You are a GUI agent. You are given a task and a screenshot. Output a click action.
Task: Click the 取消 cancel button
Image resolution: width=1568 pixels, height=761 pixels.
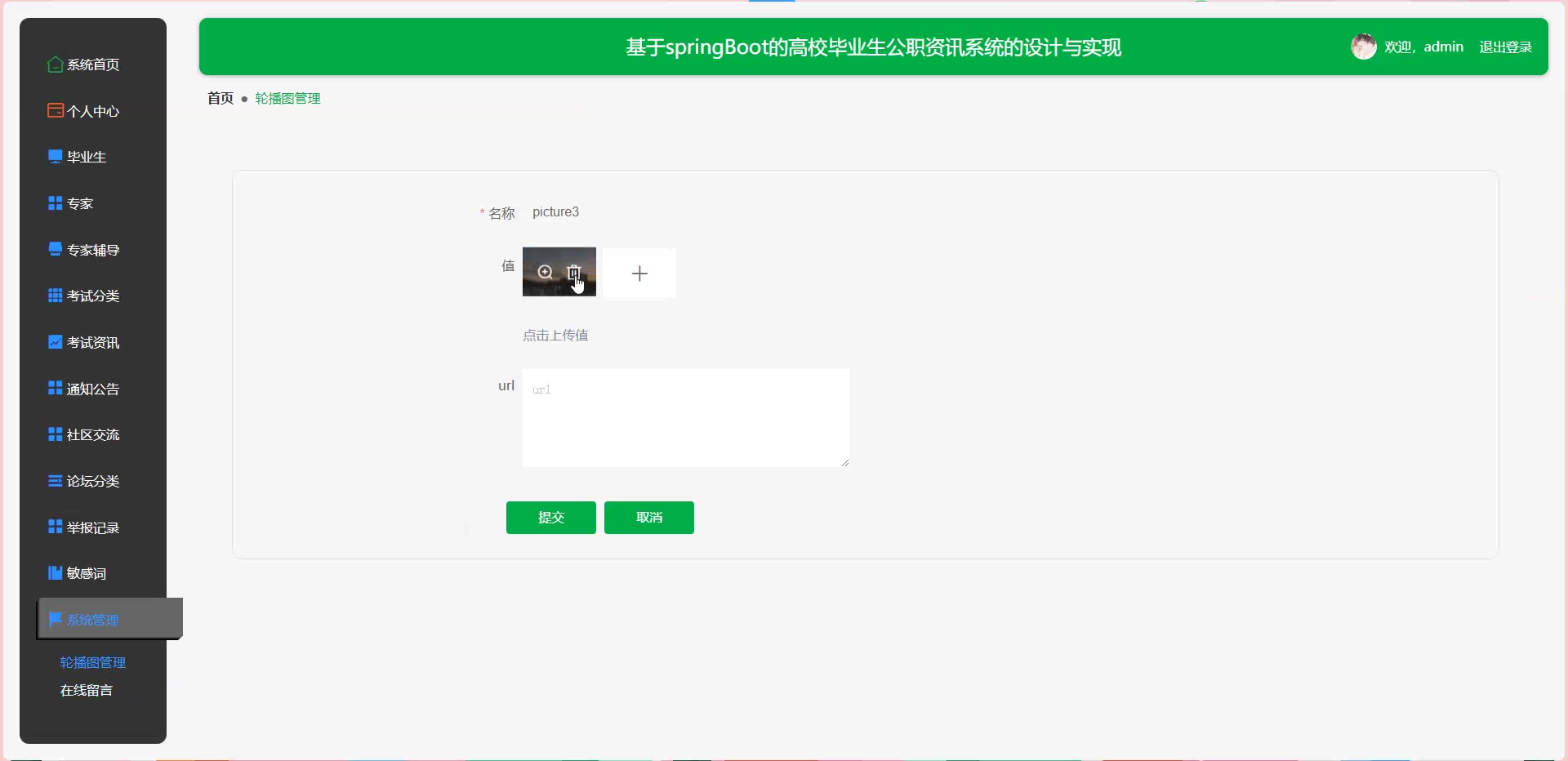point(649,518)
